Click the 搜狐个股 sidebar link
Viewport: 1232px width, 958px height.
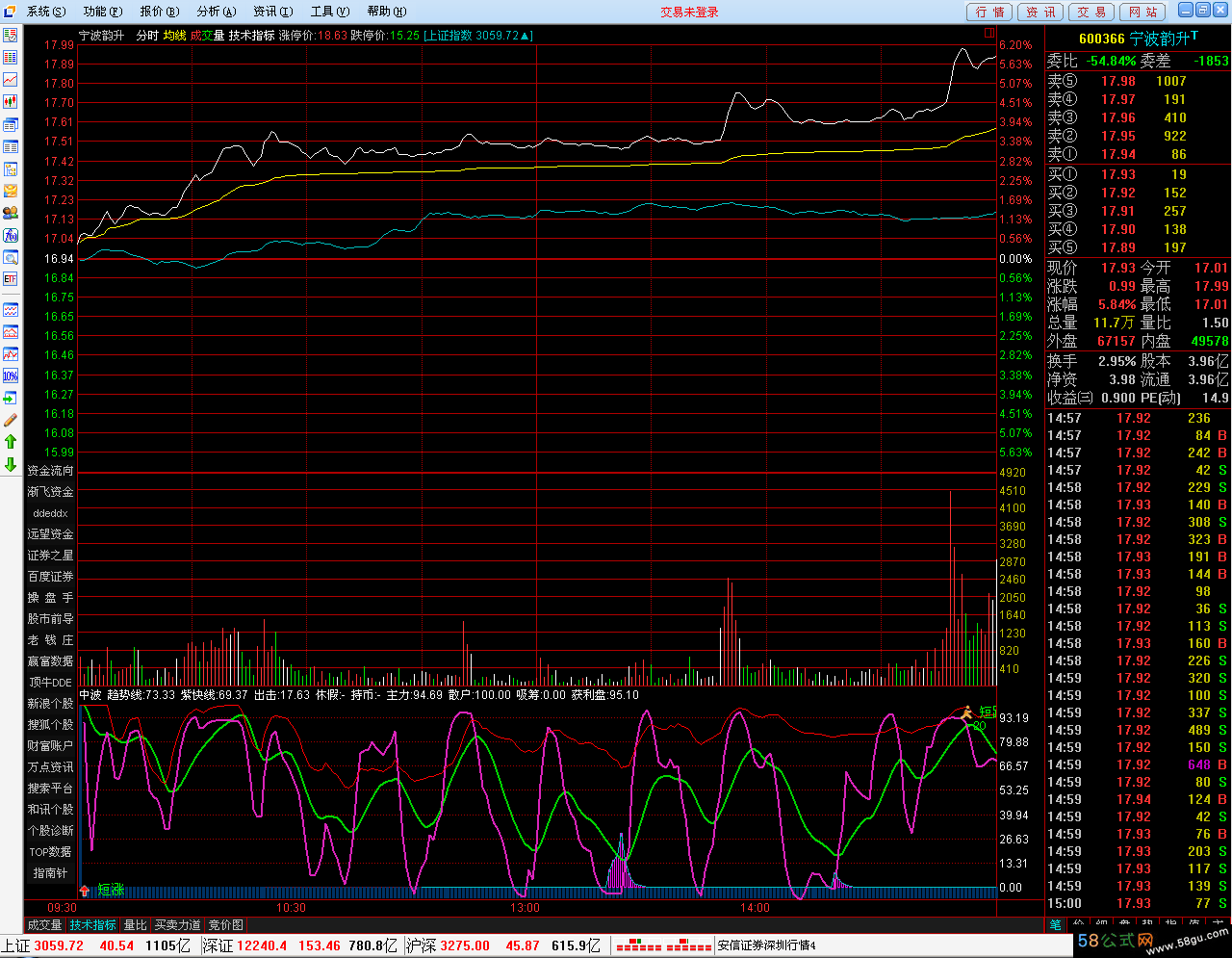click(x=50, y=725)
